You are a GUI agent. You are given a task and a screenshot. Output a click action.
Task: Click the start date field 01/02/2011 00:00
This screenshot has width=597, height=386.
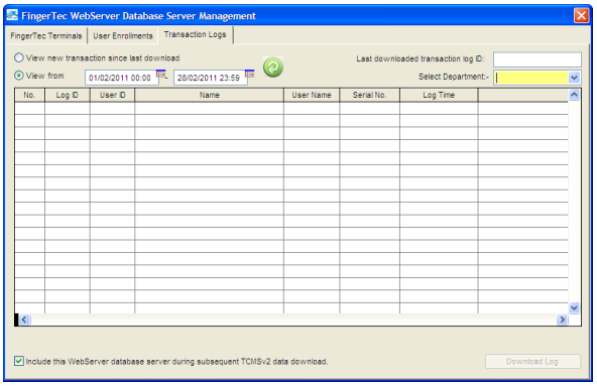click(121, 78)
